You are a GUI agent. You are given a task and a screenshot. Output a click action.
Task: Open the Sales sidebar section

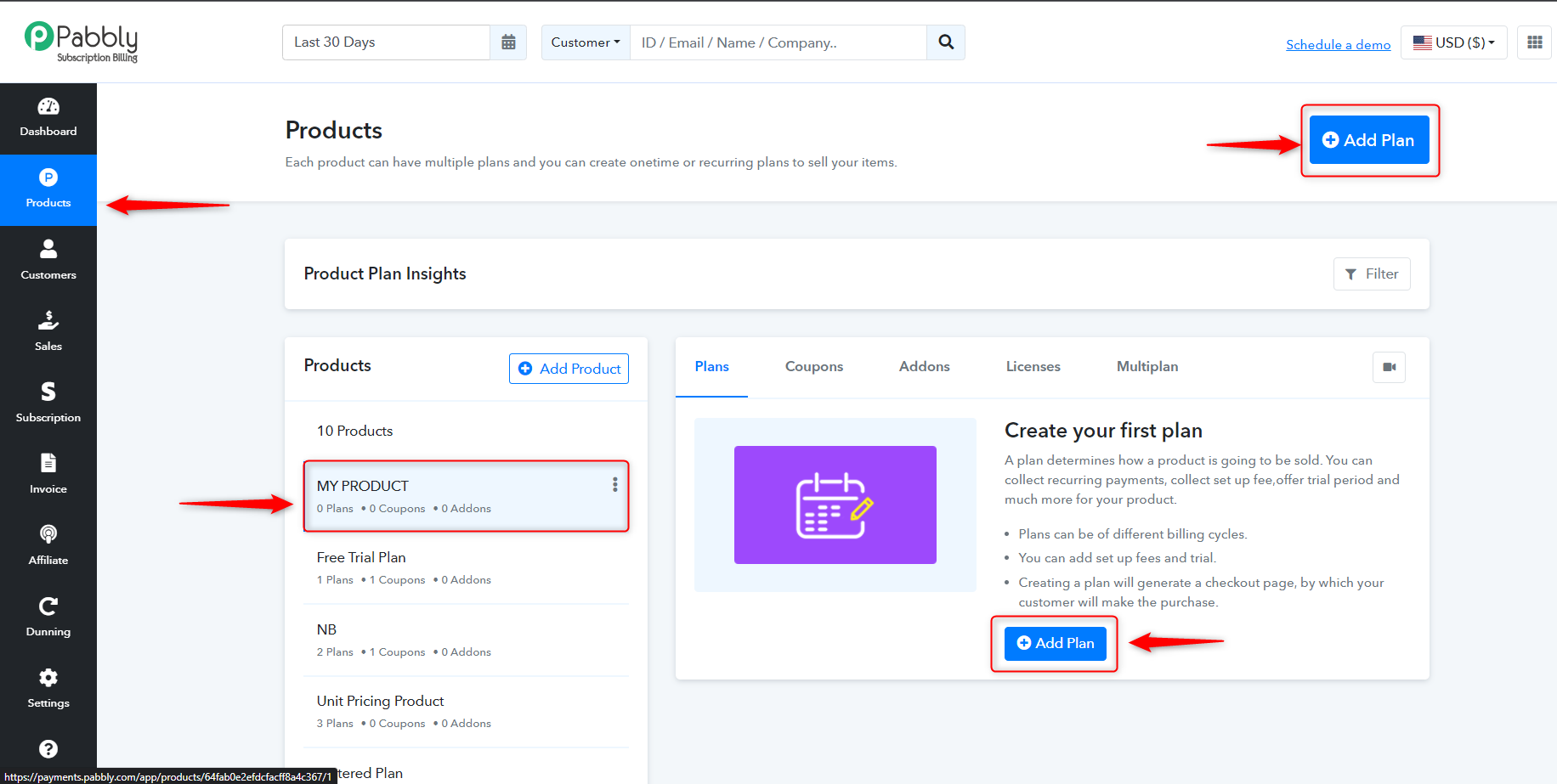click(x=48, y=332)
